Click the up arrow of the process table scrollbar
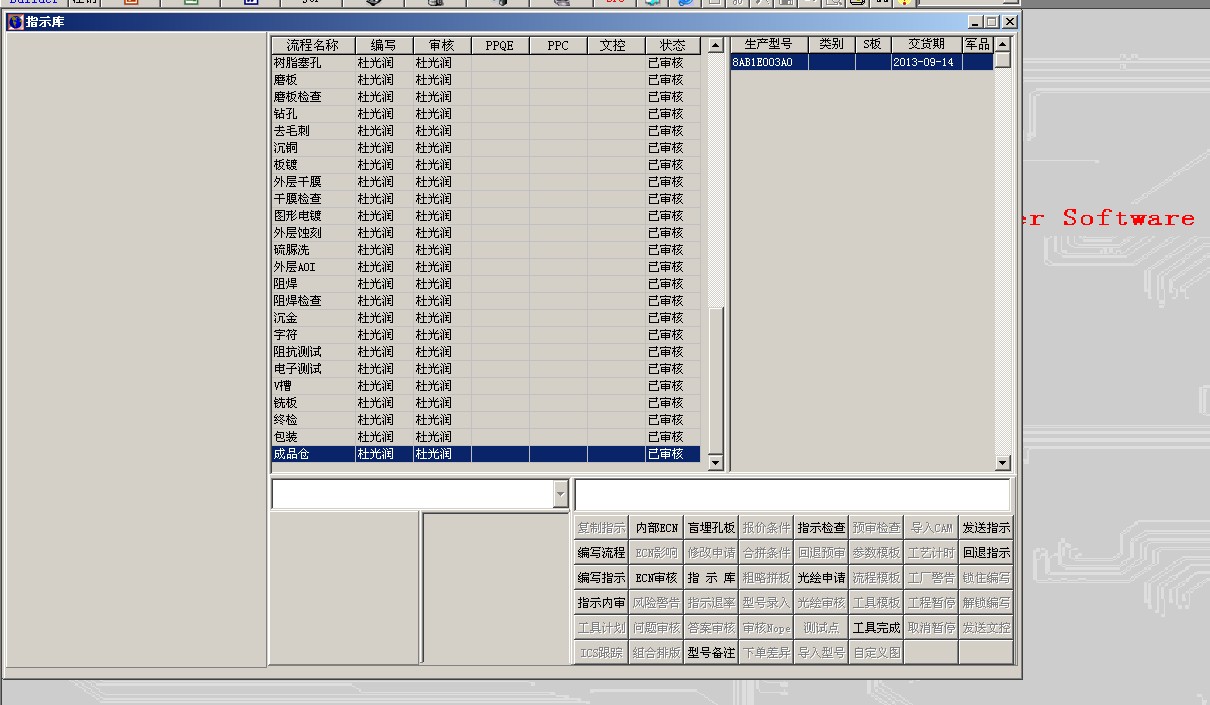 click(715, 45)
